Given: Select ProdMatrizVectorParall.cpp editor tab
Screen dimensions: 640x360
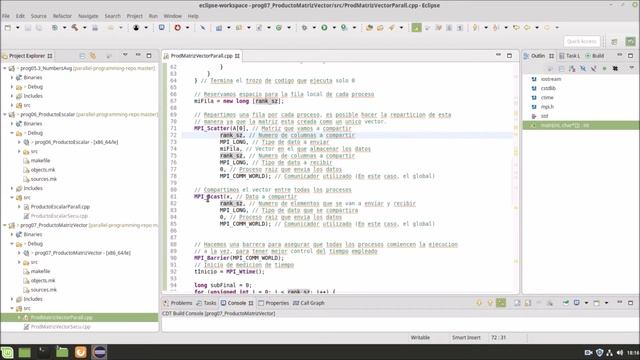Looking at the screenshot, I should pos(201,56).
